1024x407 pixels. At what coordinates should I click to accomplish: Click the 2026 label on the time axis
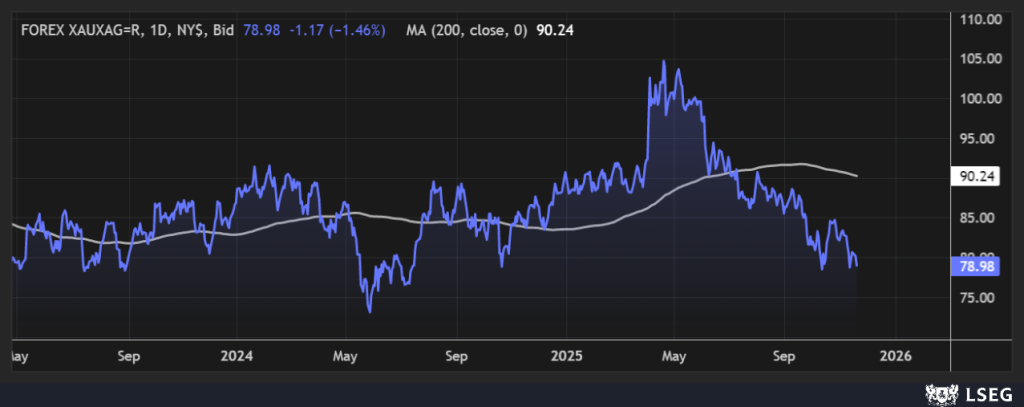(x=894, y=355)
